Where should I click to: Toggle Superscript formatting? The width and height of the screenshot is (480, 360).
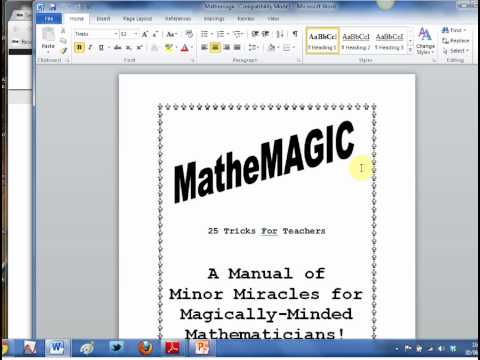(x=140, y=47)
